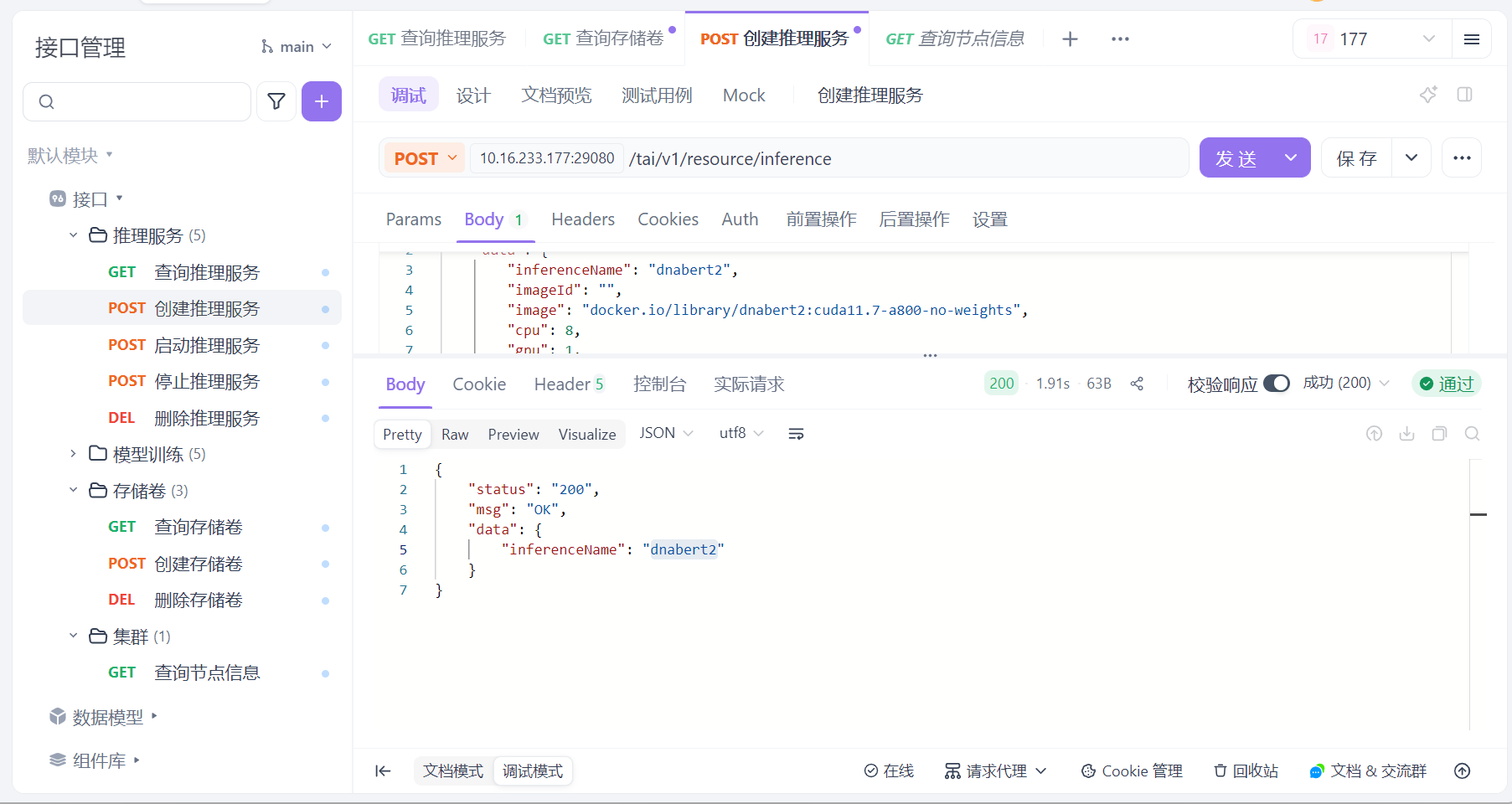The height and width of the screenshot is (804, 1512).
Task: Toggle the side panel layout icon
Action: click(1465, 95)
